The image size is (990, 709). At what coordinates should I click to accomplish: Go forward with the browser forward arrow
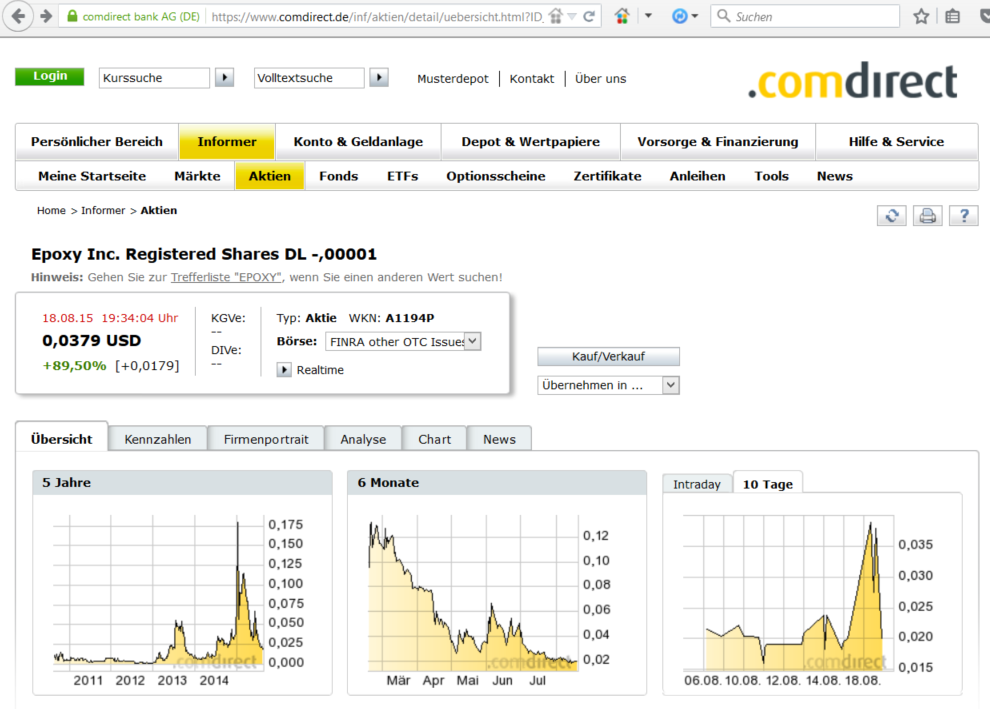click(45, 16)
